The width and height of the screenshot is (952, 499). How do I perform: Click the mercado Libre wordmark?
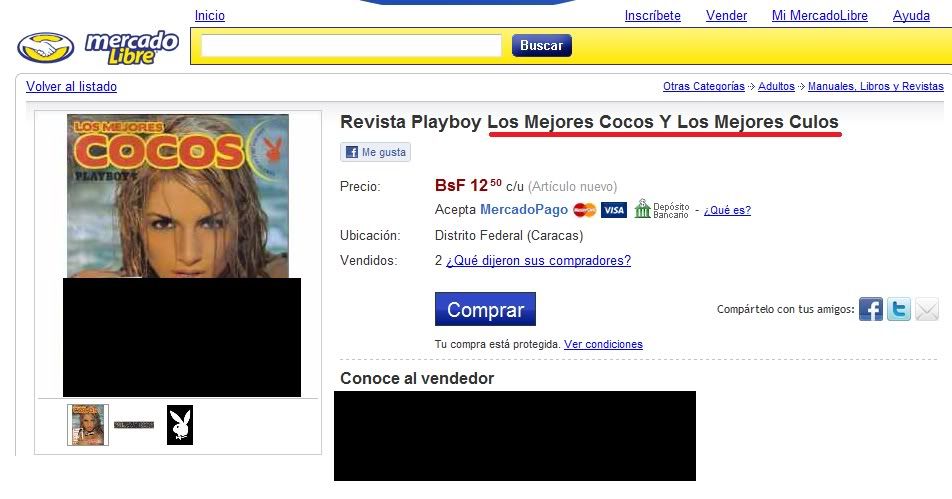[132, 47]
